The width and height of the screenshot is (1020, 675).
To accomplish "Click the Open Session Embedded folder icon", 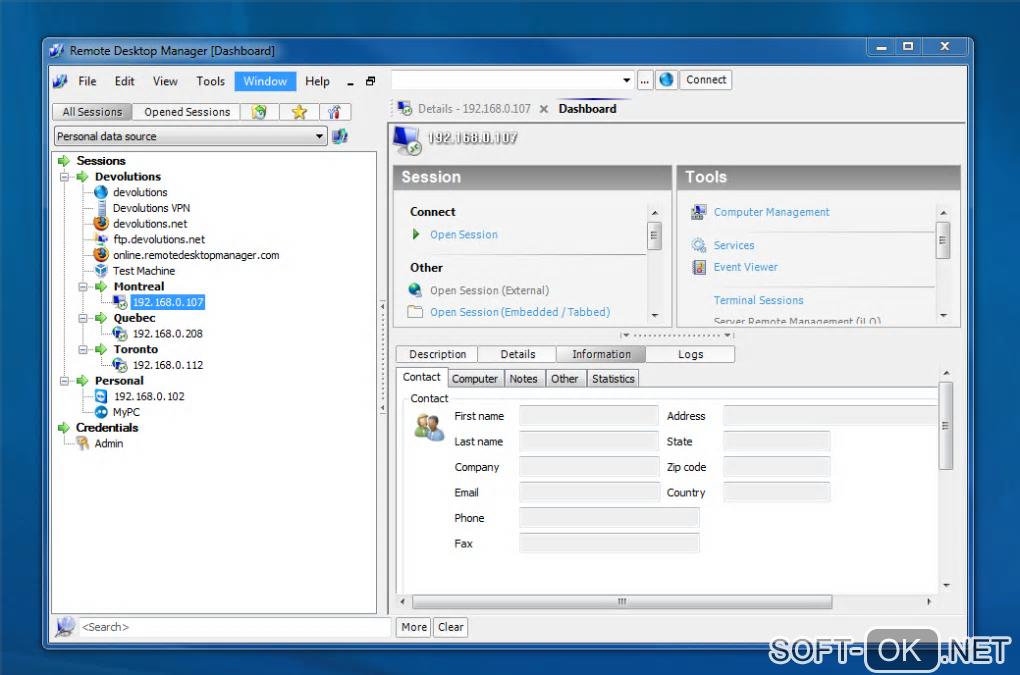I will pyautogui.click(x=415, y=312).
